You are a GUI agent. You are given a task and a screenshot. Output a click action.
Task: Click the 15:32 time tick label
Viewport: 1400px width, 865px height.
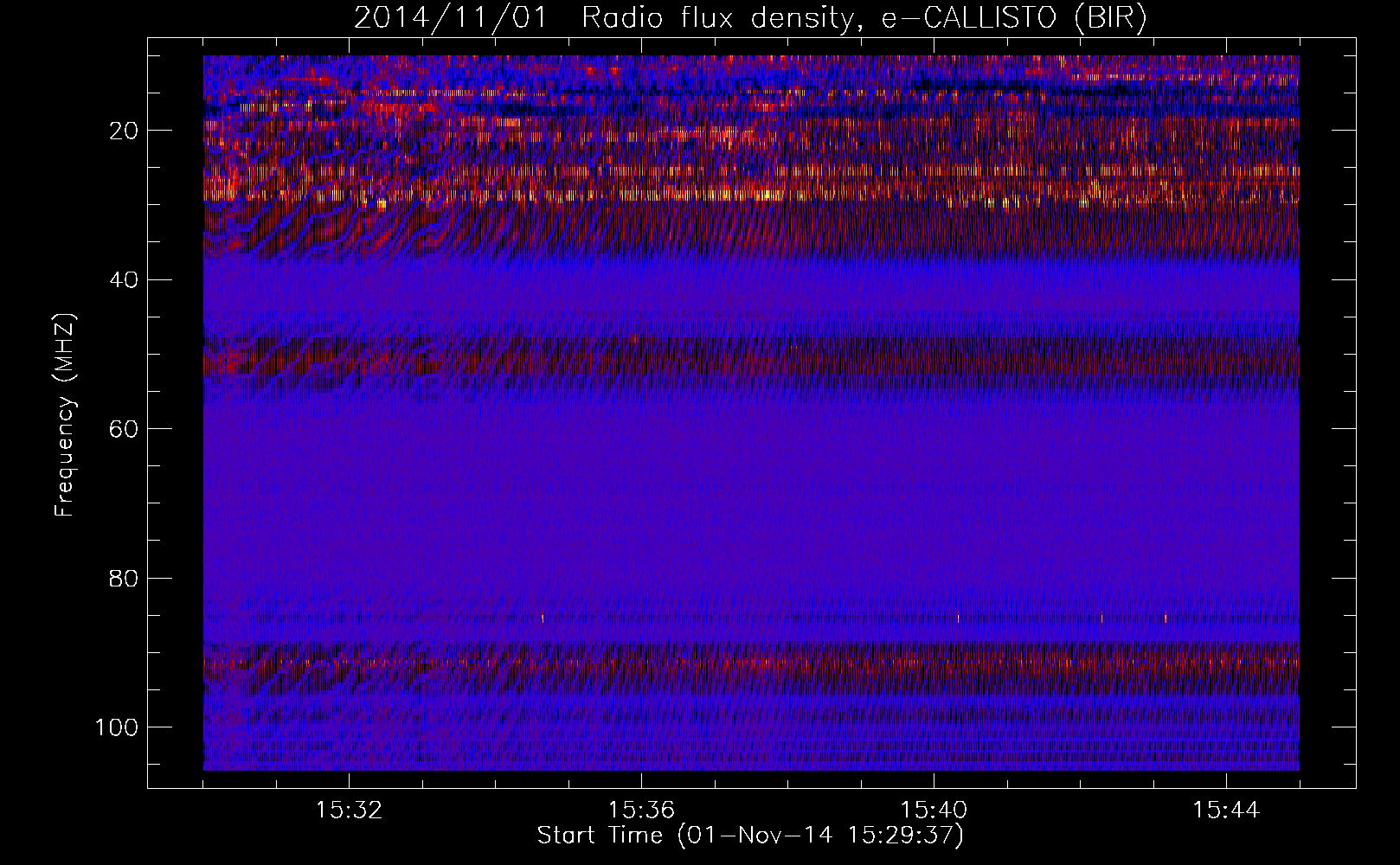point(349,811)
